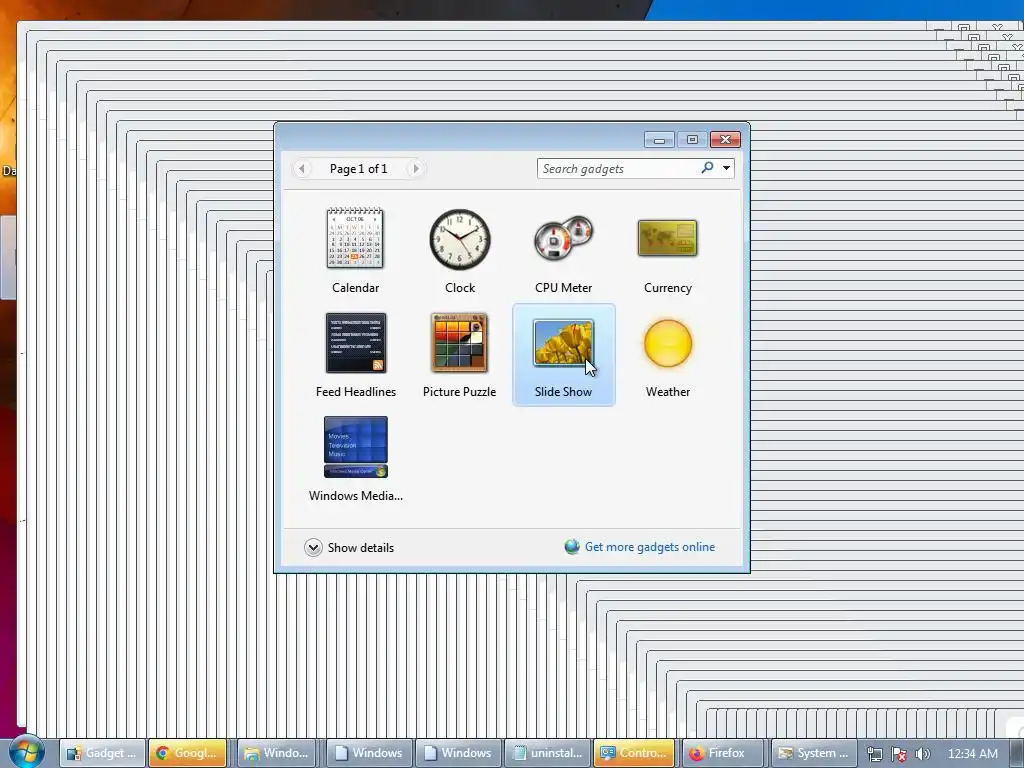The image size is (1024, 768).
Task: Click the search magnifier icon
Action: pyautogui.click(x=707, y=168)
